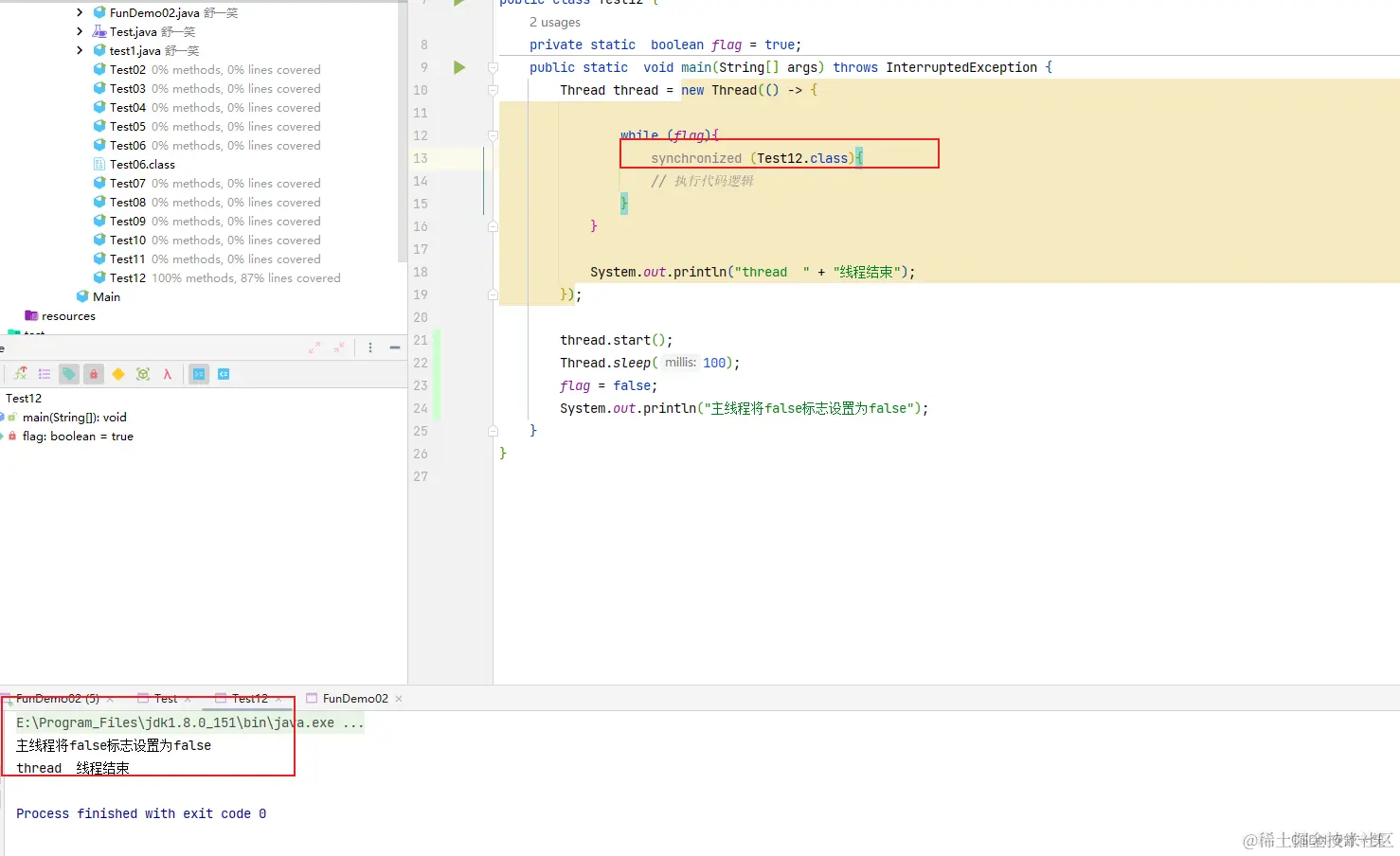Click the '2 usages' inlay hint

coord(555,22)
